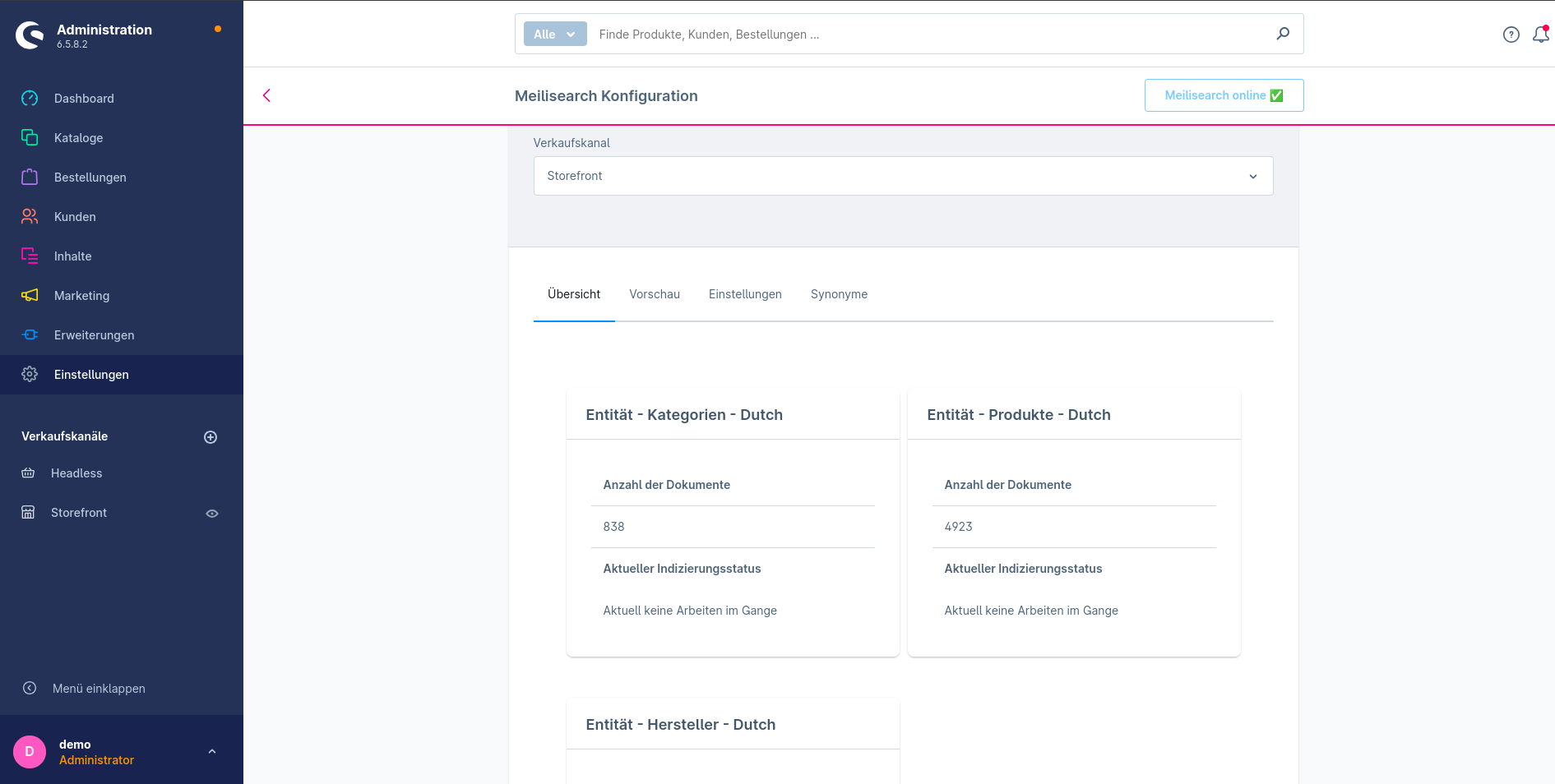Viewport: 1555px width, 784px height.
Task: Click Entität - Hersteller - Dutch heading
Action: (x=681, y=725)
